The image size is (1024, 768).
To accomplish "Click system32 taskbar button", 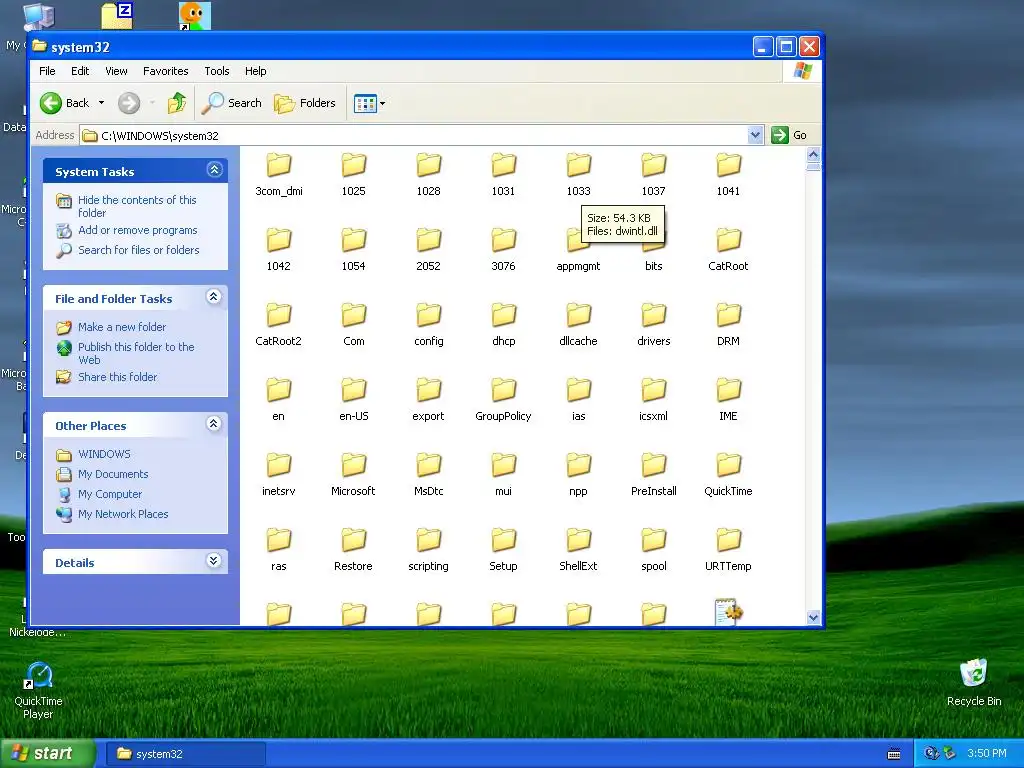I will click(185, 754).
